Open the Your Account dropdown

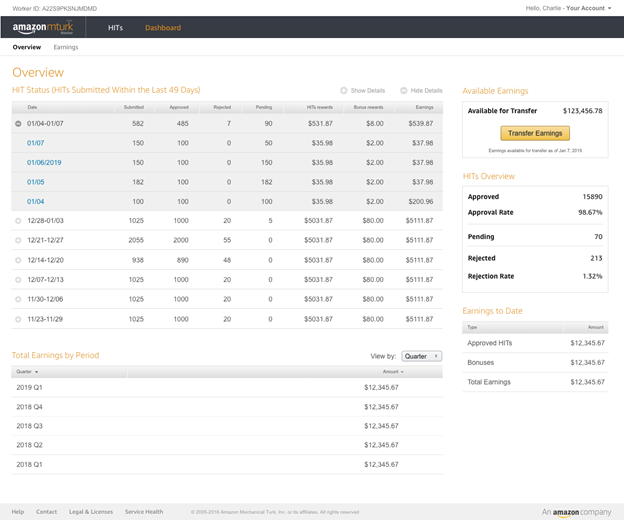click(x=588, y=8)
